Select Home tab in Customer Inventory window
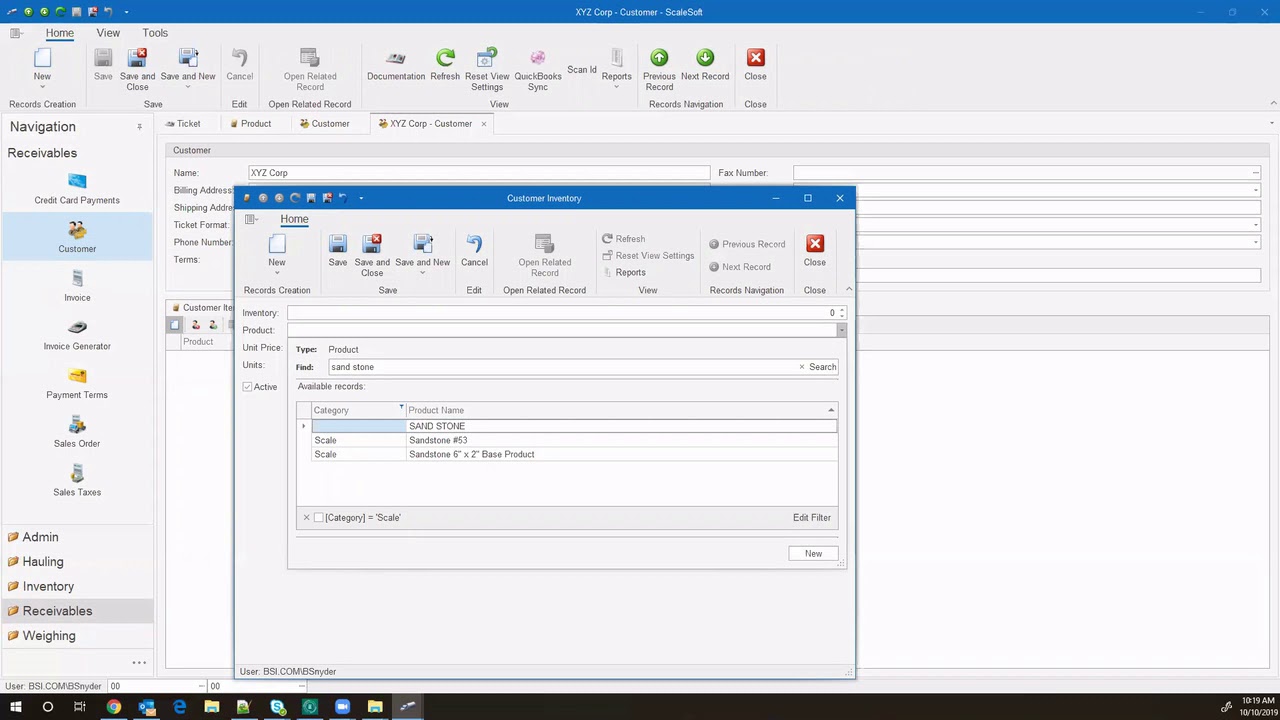Image resolution: width=1280 pixels, height=720 pixels. [294, 219]
